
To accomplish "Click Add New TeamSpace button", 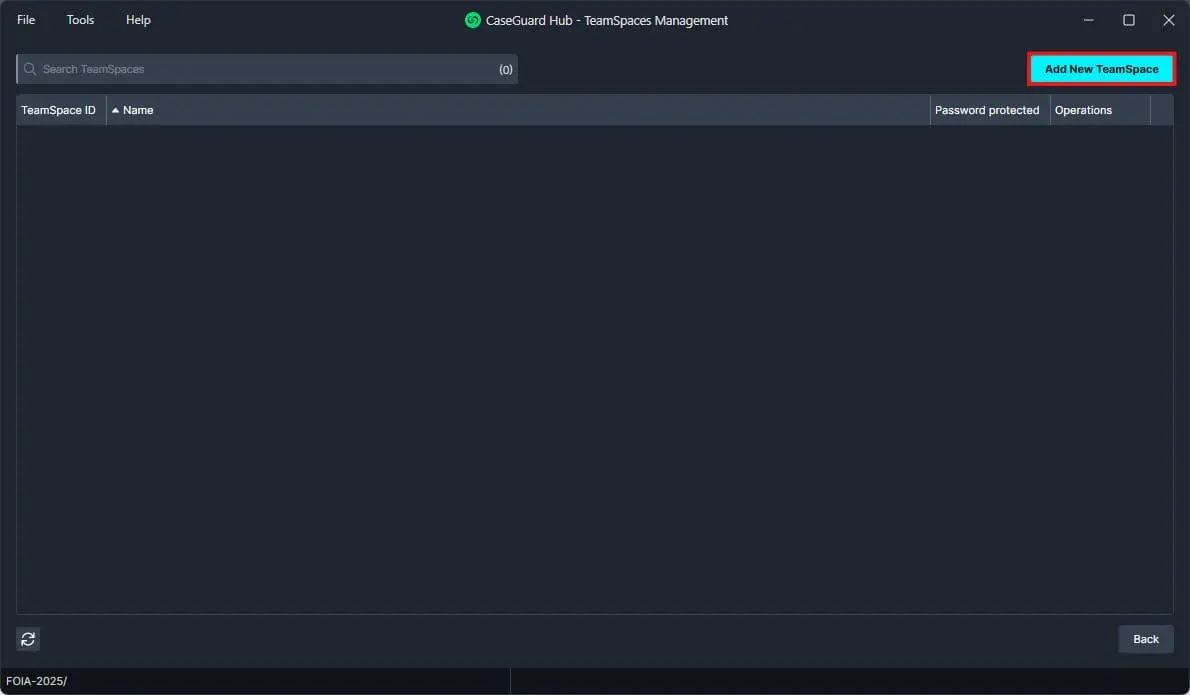I will point(1101,69).
